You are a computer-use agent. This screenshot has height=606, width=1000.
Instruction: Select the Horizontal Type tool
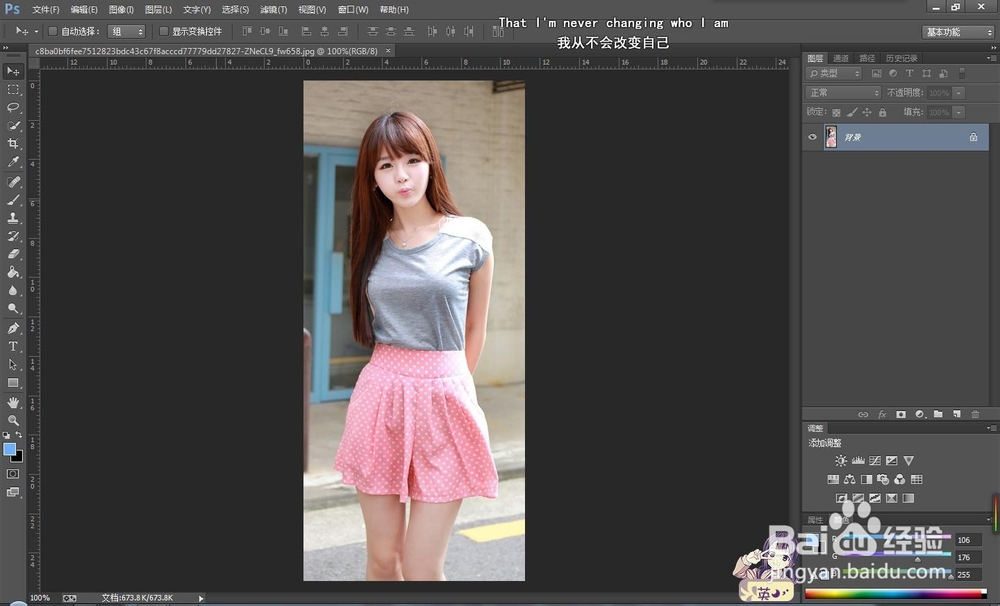coord(13,346)
